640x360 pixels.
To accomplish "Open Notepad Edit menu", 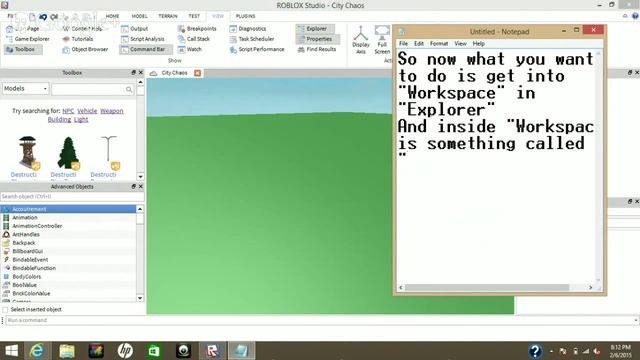I will pos(419,44).
